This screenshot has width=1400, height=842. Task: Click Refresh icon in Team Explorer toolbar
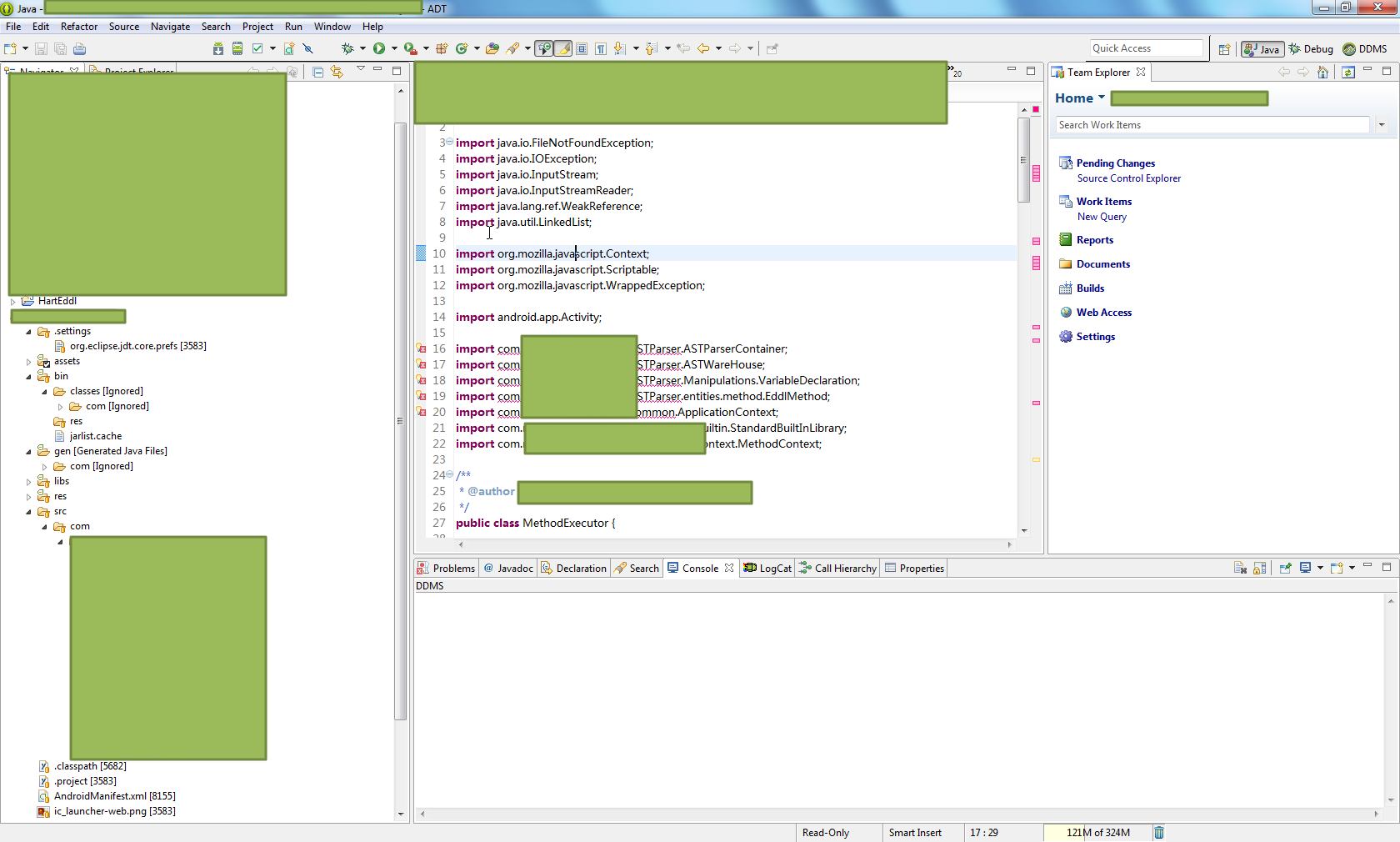1347,73
